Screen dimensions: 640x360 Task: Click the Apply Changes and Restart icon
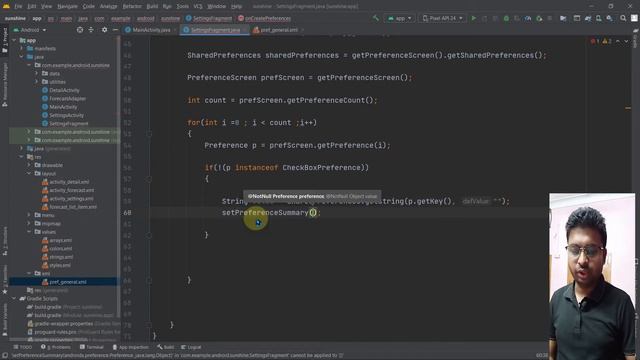(x=484, y=18)
